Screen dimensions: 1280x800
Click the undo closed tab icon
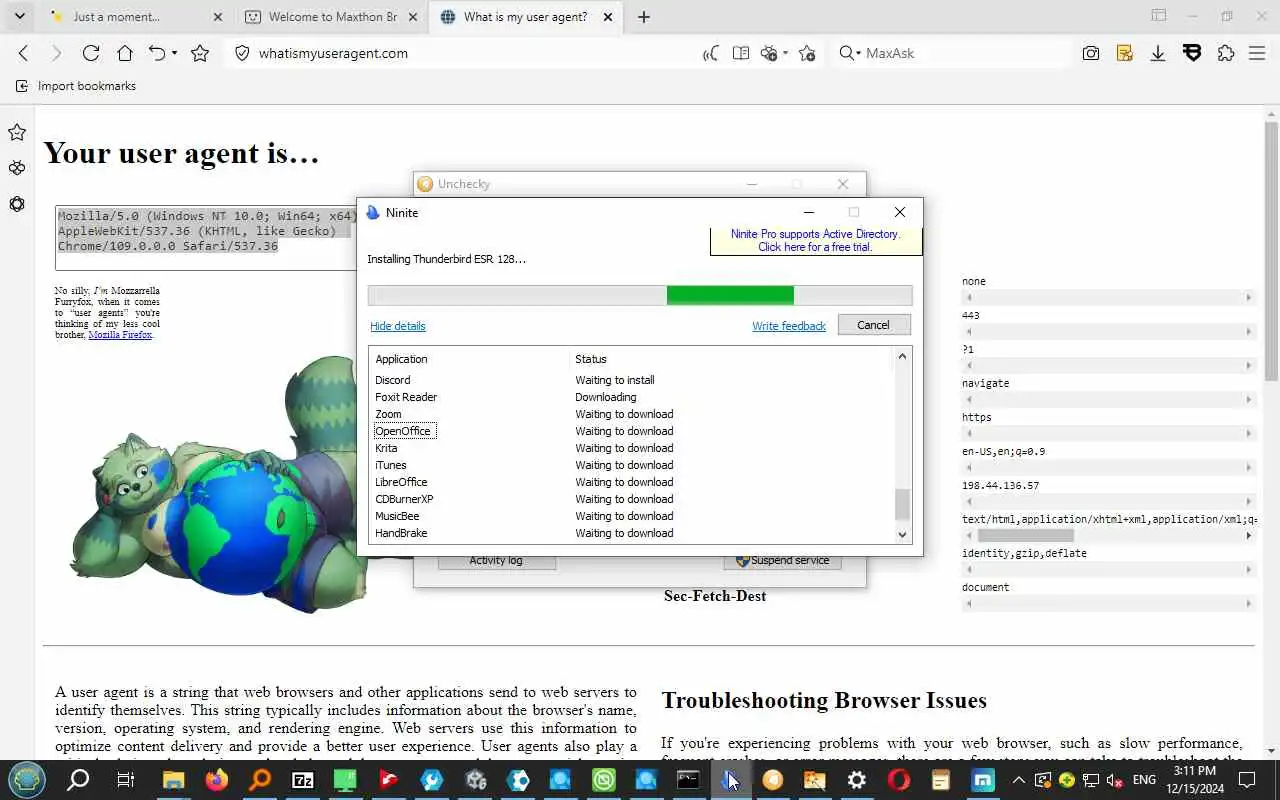157,53
